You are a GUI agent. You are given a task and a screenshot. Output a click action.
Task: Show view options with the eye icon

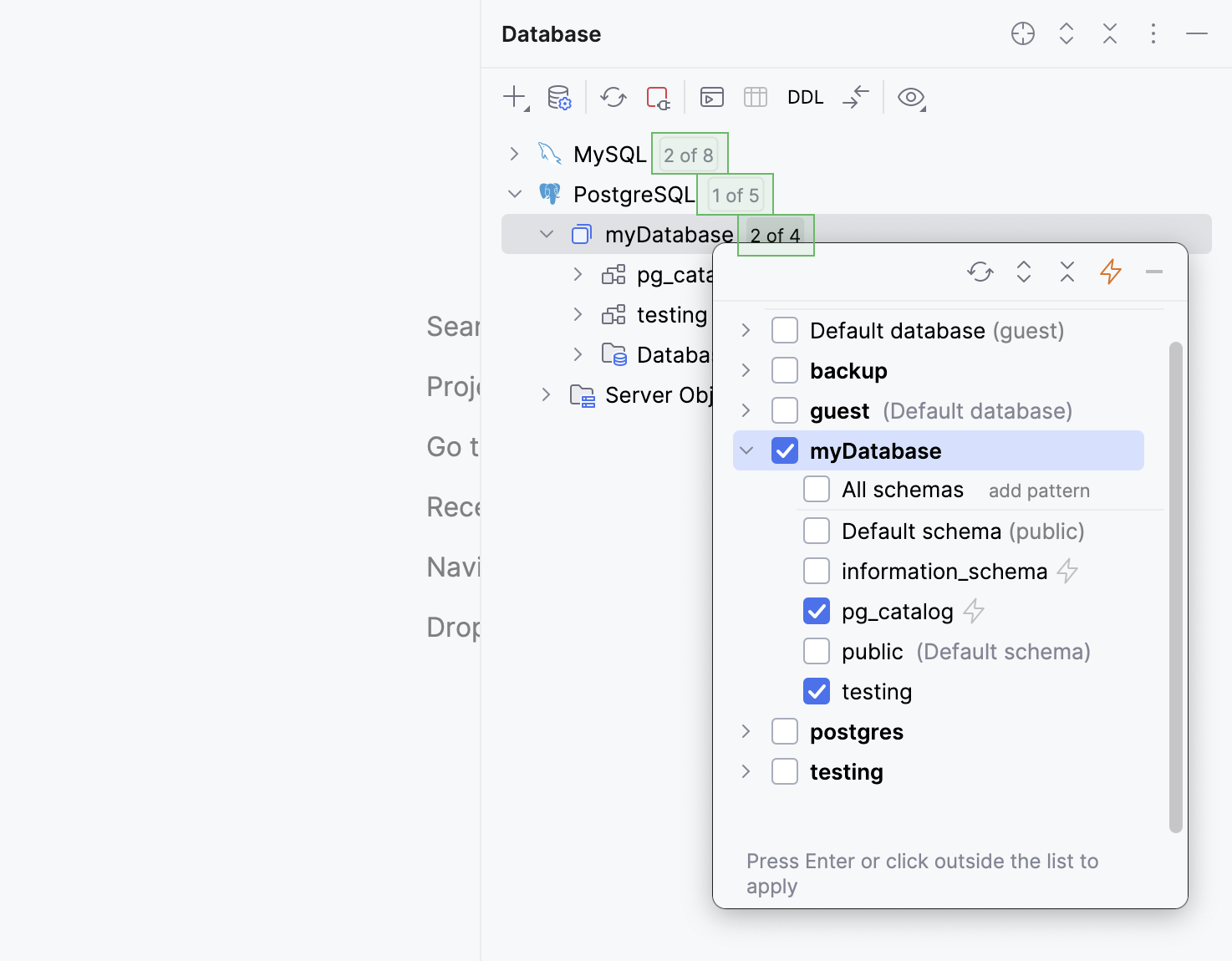pyautogui.click(x=911, y=98)
